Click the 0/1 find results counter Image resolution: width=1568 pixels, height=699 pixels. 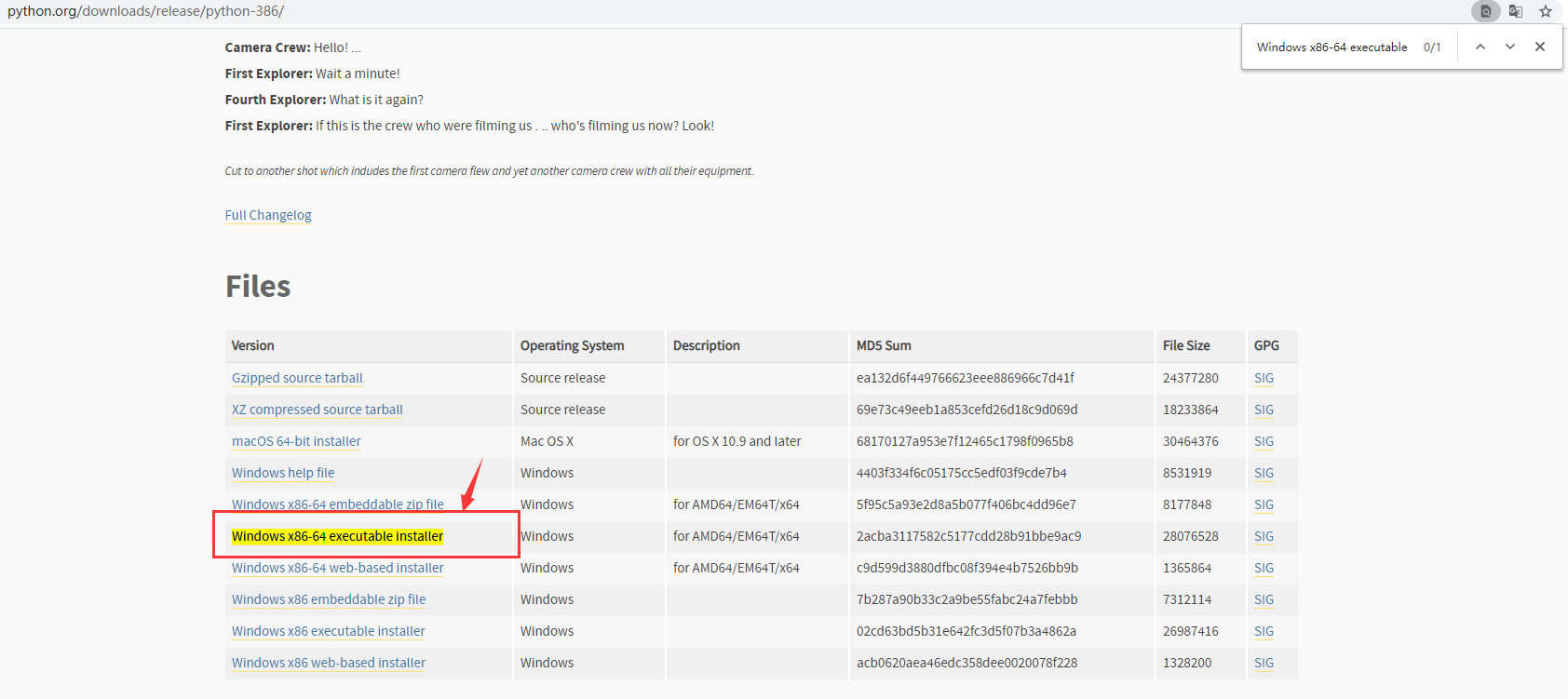click(1432, 47)
